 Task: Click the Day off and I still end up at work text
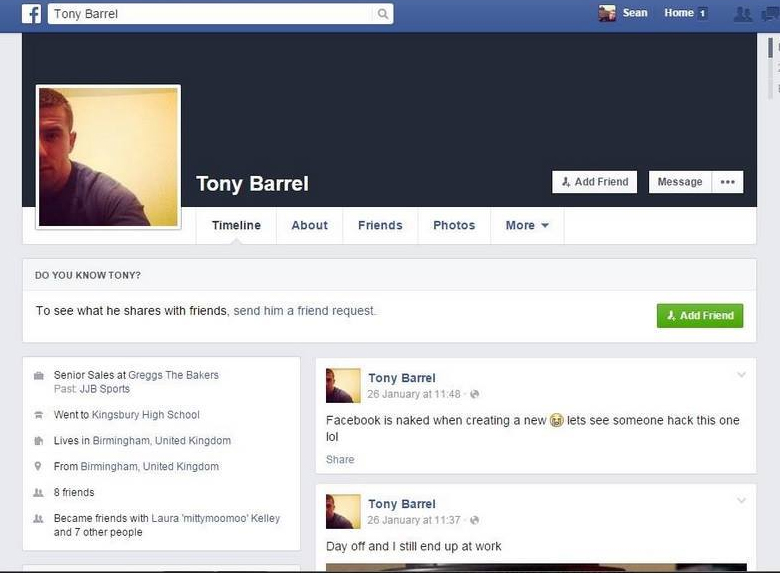coord(414,547)
